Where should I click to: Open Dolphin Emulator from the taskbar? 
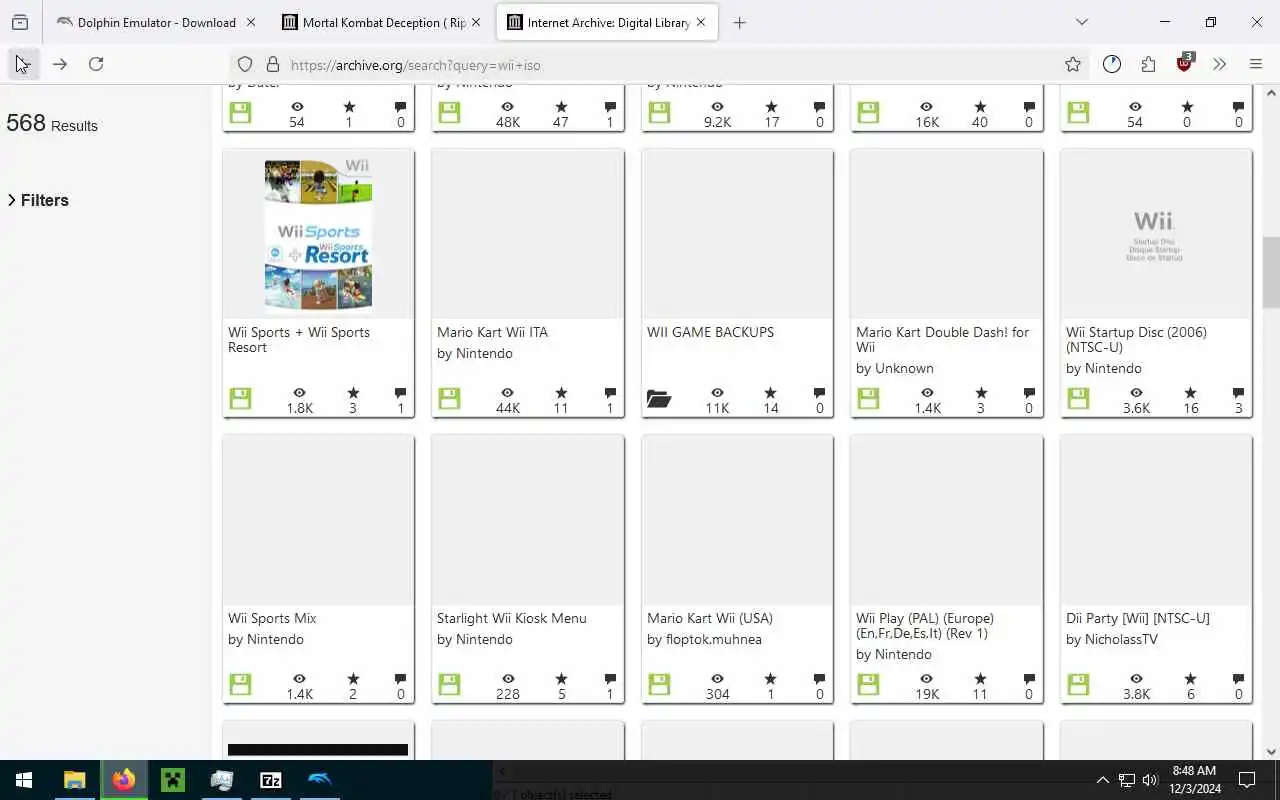[x=319, y=780]
